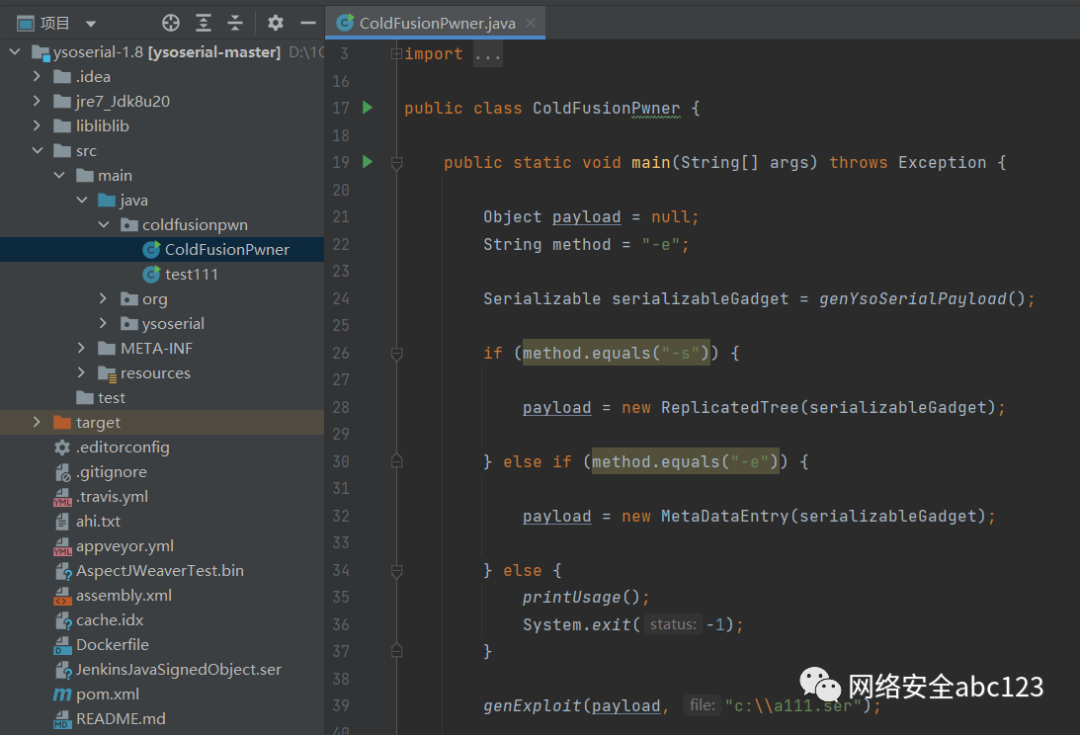
Task: Collapse the src folder
Action: tap(37, 150)
